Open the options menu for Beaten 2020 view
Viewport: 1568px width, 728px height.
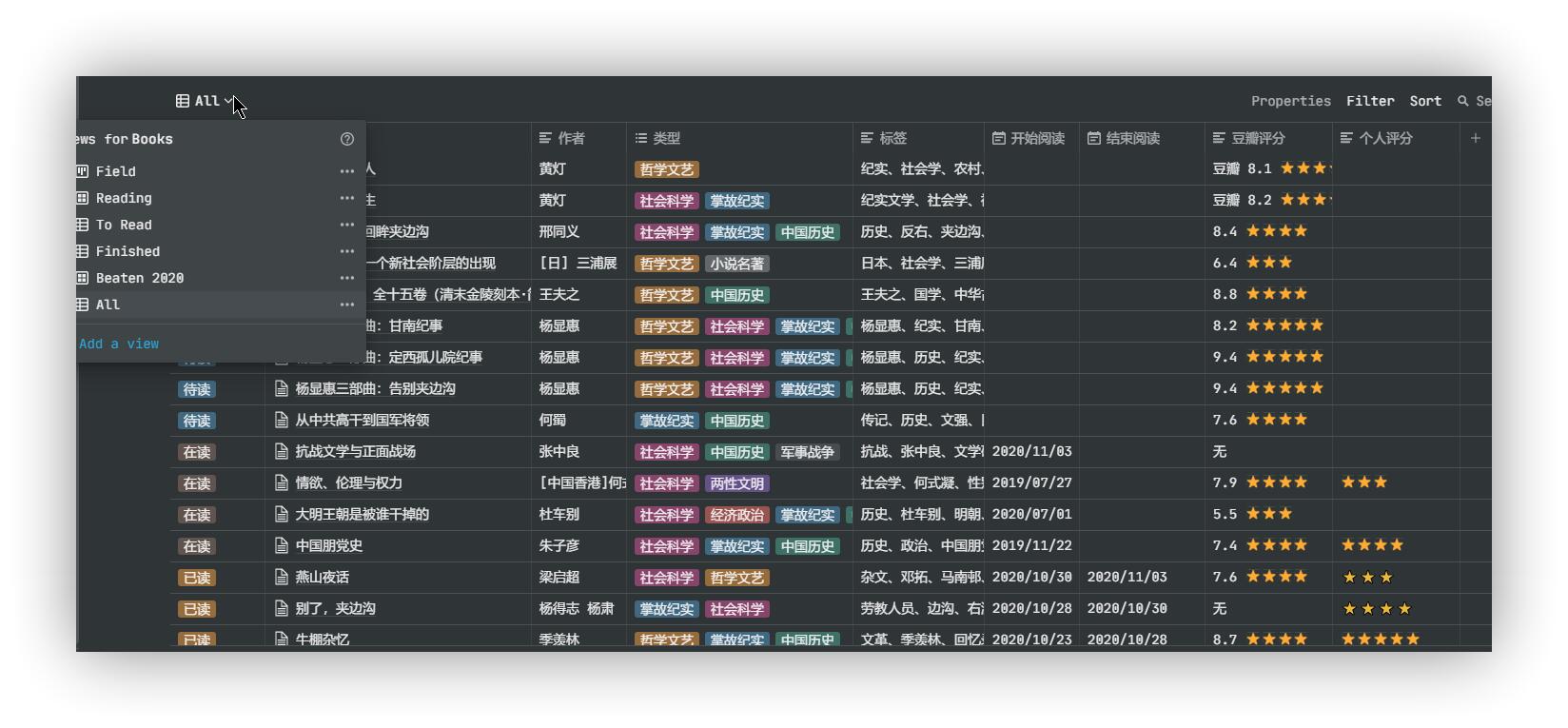click(x=346, y=278)
